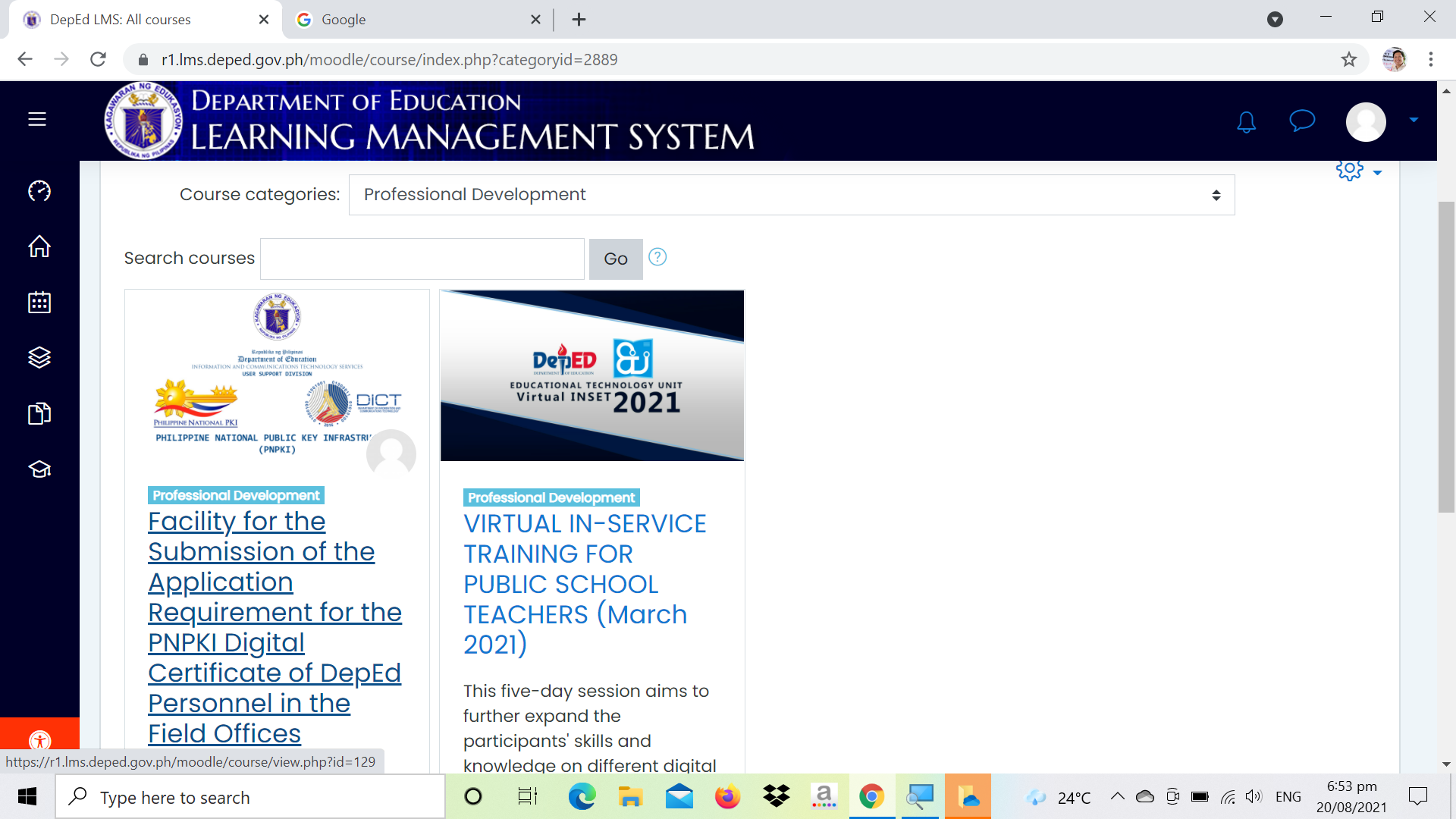This screenshot has height=819, width=1456.
Task: Click the settings gear above the course list
Action: [1349, 171]
